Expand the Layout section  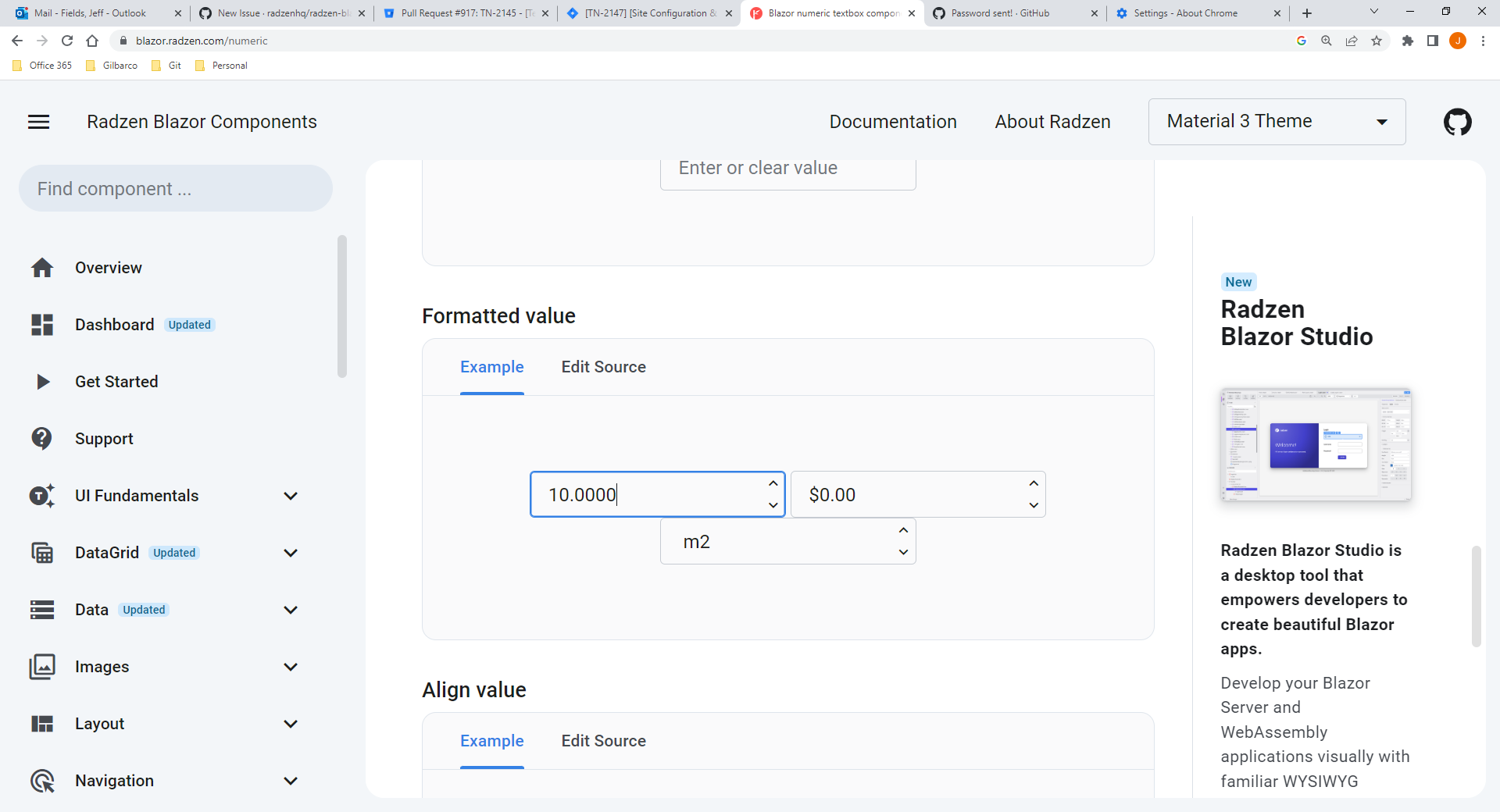291,724
